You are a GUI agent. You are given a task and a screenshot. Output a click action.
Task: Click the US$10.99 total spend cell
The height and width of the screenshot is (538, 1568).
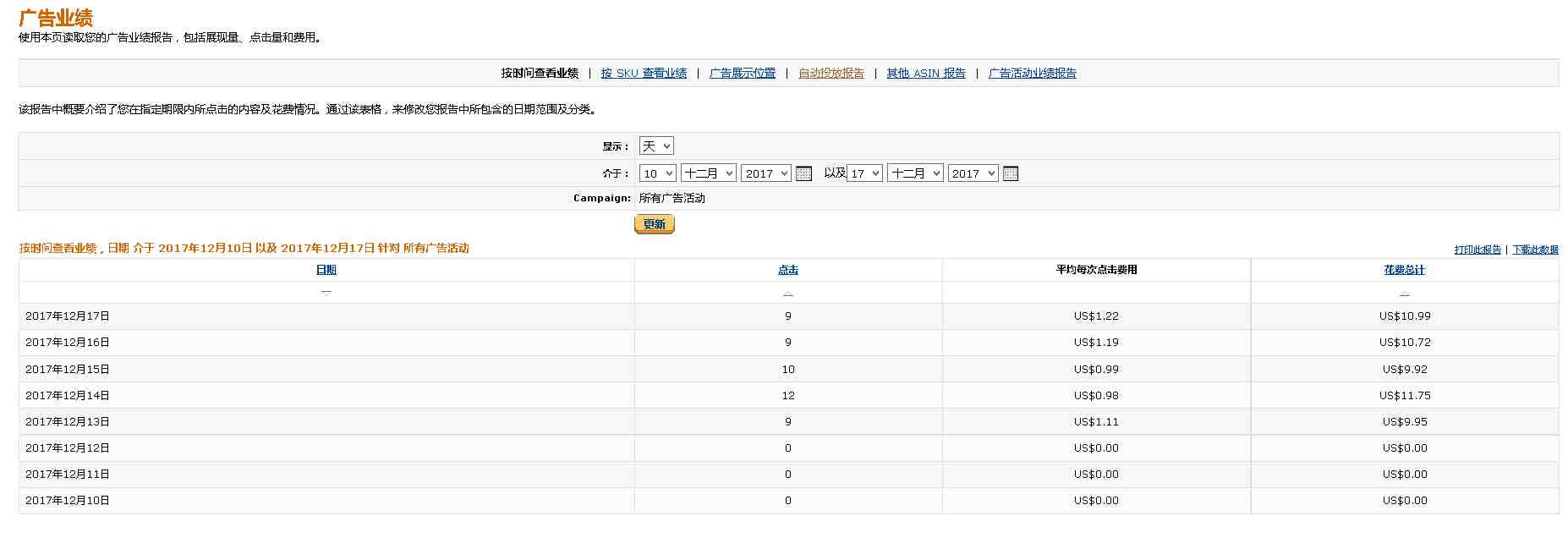[1405, 316]
